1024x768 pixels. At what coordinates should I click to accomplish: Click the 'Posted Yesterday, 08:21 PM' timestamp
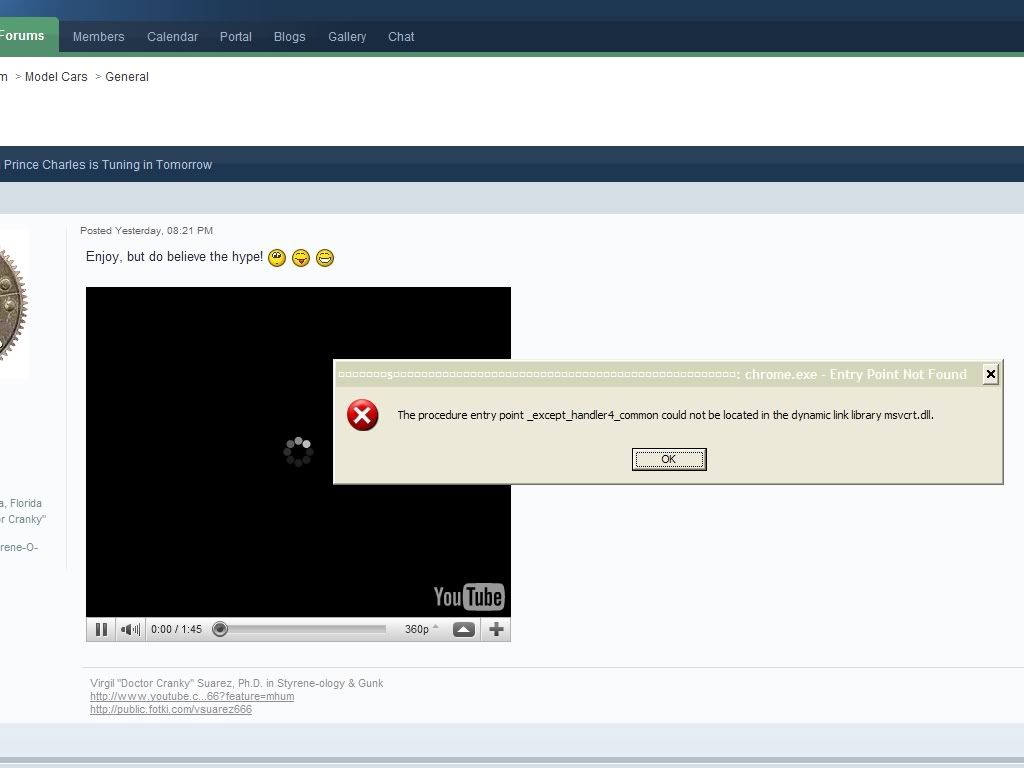click(x=146, y=231)
